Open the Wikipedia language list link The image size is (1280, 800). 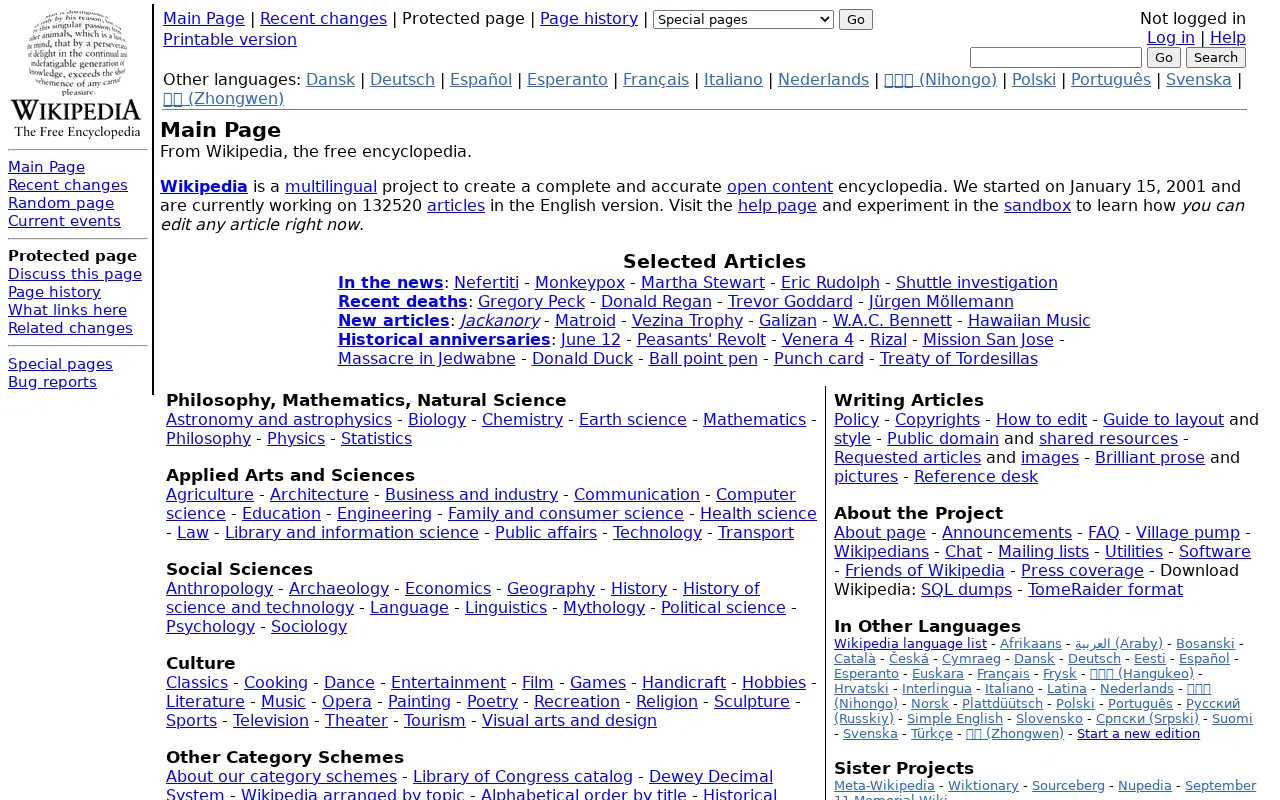[910, 643]
